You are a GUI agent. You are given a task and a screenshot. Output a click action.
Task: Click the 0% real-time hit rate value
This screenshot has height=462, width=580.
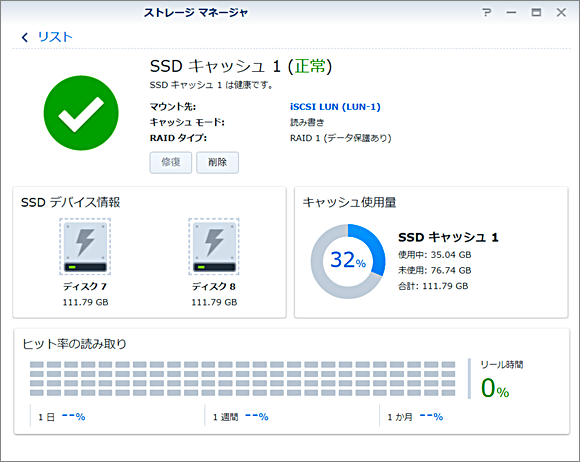tap(495, 388)
